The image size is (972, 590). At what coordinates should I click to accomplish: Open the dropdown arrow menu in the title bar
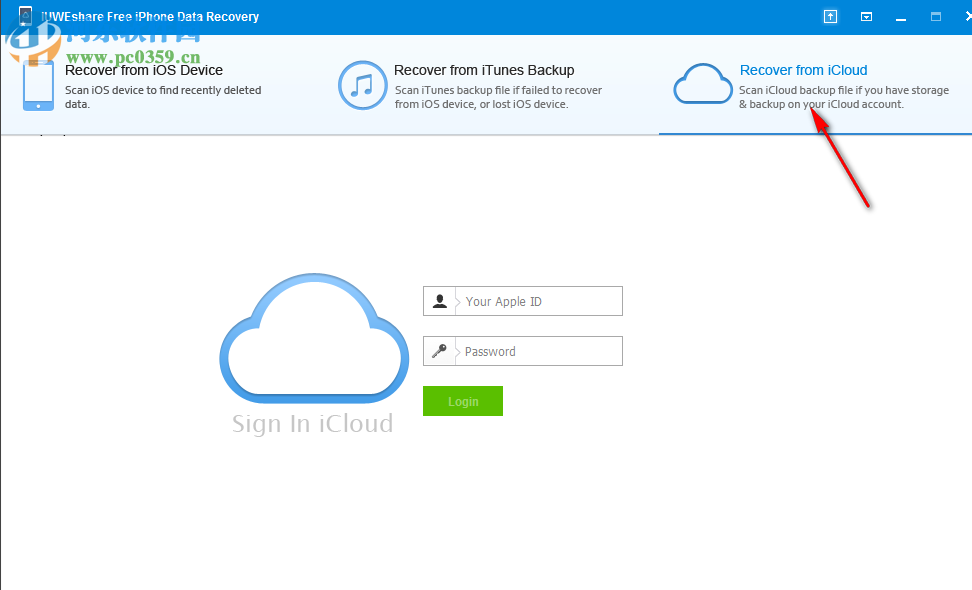[x=866, y=16]
